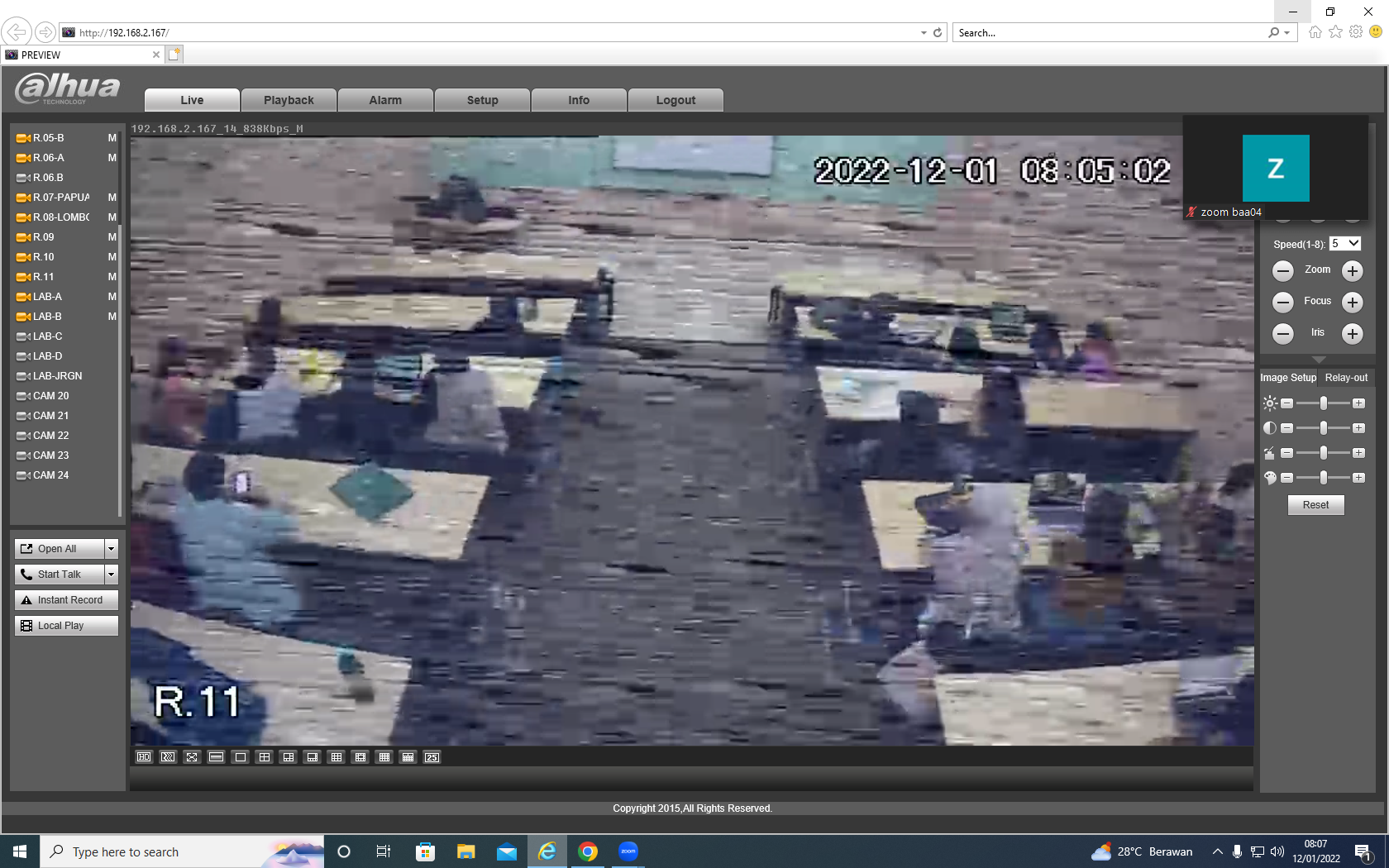Image resolution: width=1389 pixels, height=868 pixels.
Task: Switch to four-window grid layout
Action: coord(265,757)
